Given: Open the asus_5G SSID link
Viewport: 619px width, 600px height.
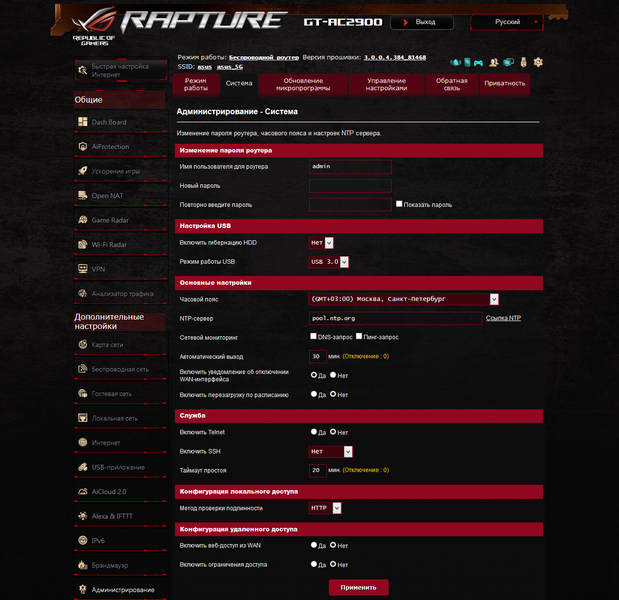Looking at the screenshot, I should coord(230,67).
